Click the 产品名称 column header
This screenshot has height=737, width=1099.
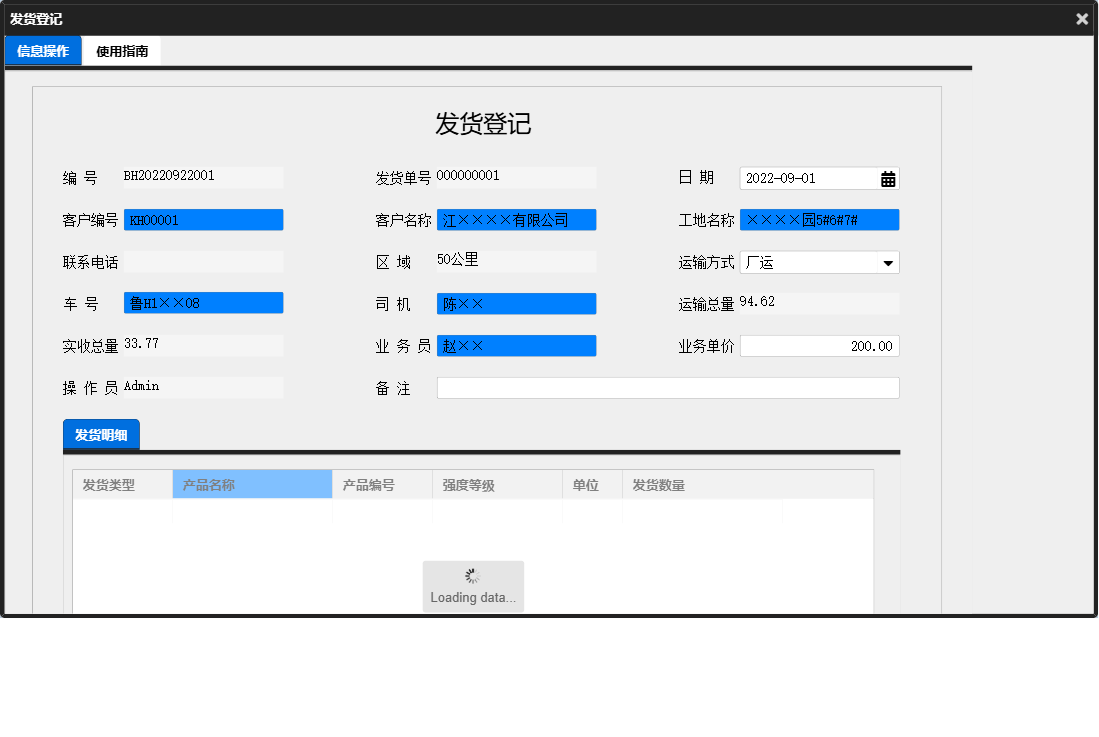pyautogui.click(x=251, y=483)
